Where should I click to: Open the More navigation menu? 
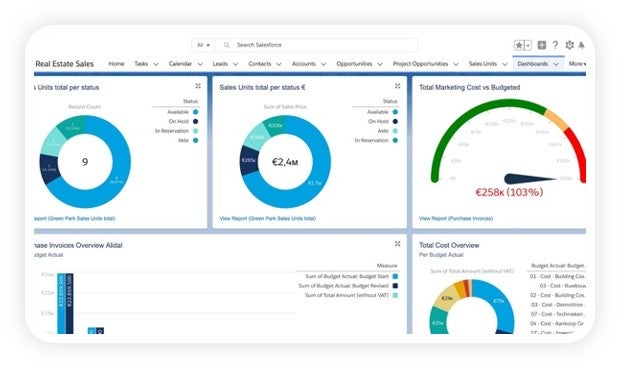(x=577, y=64)
